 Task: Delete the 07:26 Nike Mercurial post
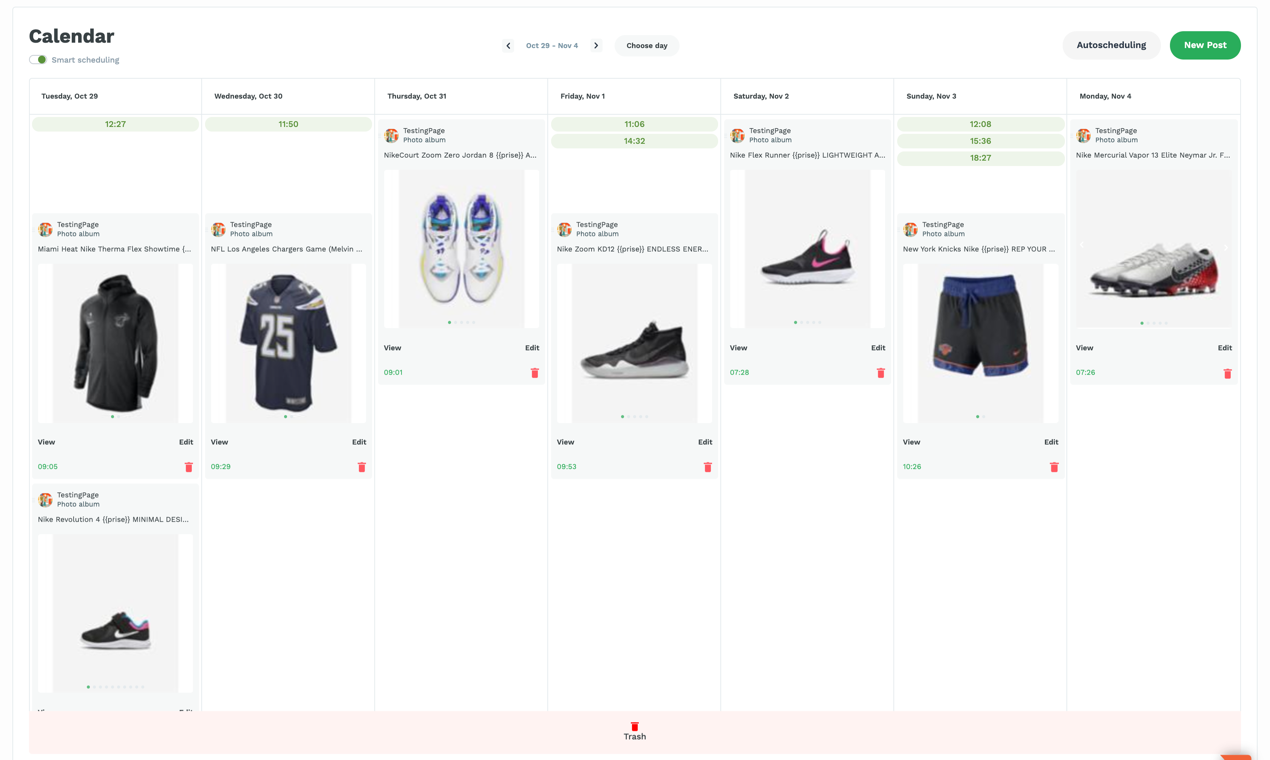(x=1227, y=373)
